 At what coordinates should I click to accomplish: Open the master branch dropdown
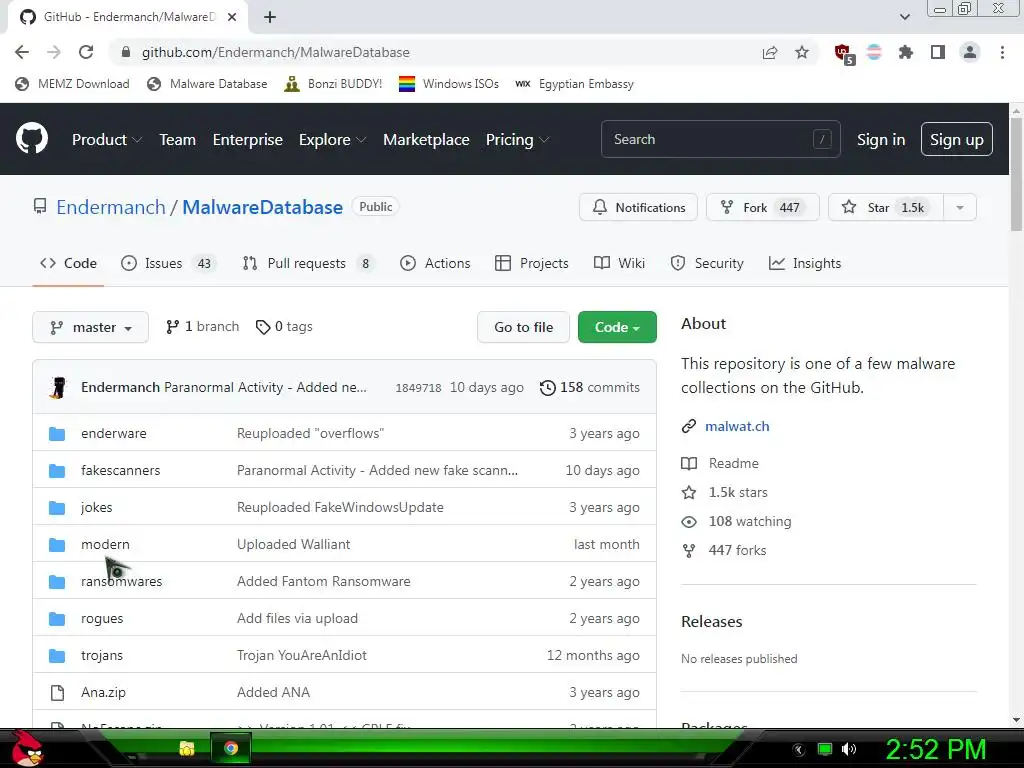tap(90, 327)
